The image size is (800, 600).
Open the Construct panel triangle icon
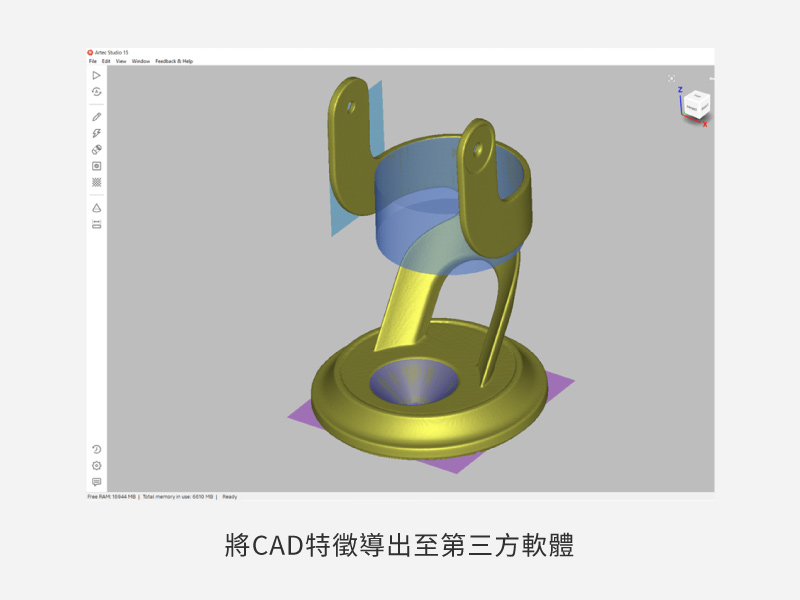pyautogui.click(x=96, y=206)
